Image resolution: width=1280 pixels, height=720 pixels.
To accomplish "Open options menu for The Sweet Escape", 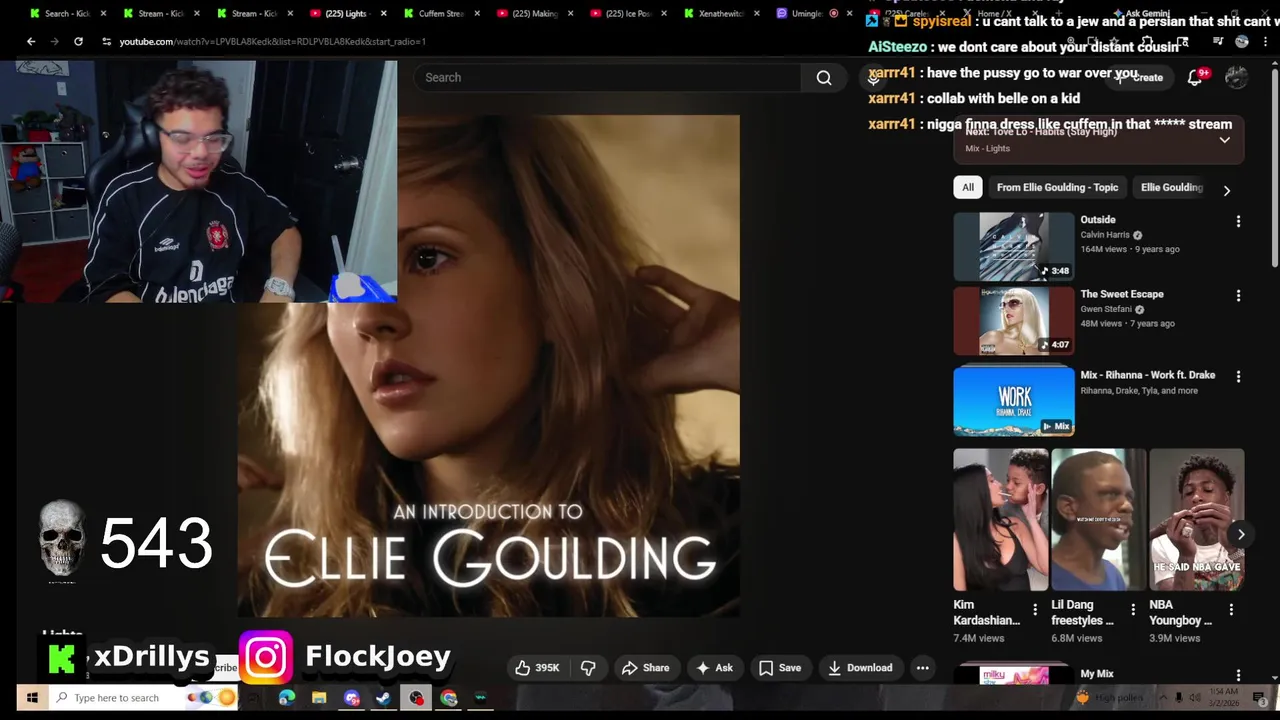I will 1238,296.
